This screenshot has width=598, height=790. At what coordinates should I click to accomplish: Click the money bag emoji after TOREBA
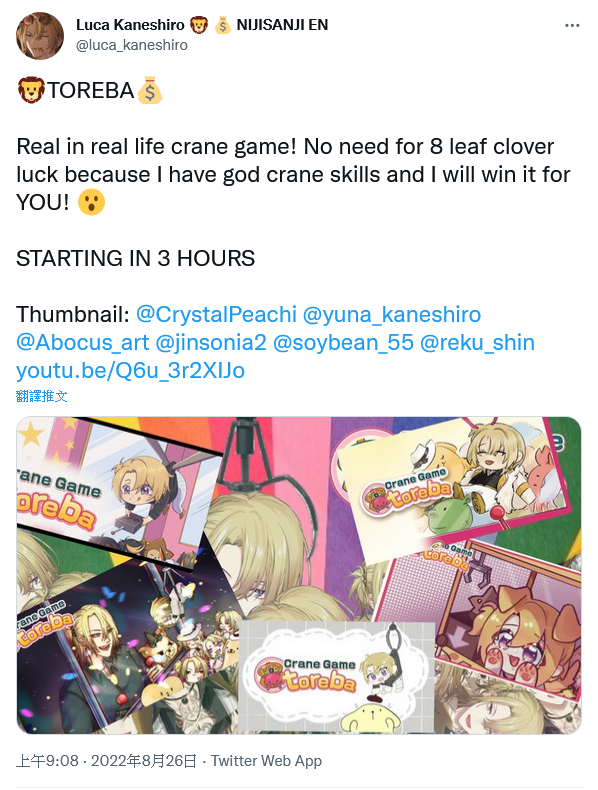pos(150,91)
